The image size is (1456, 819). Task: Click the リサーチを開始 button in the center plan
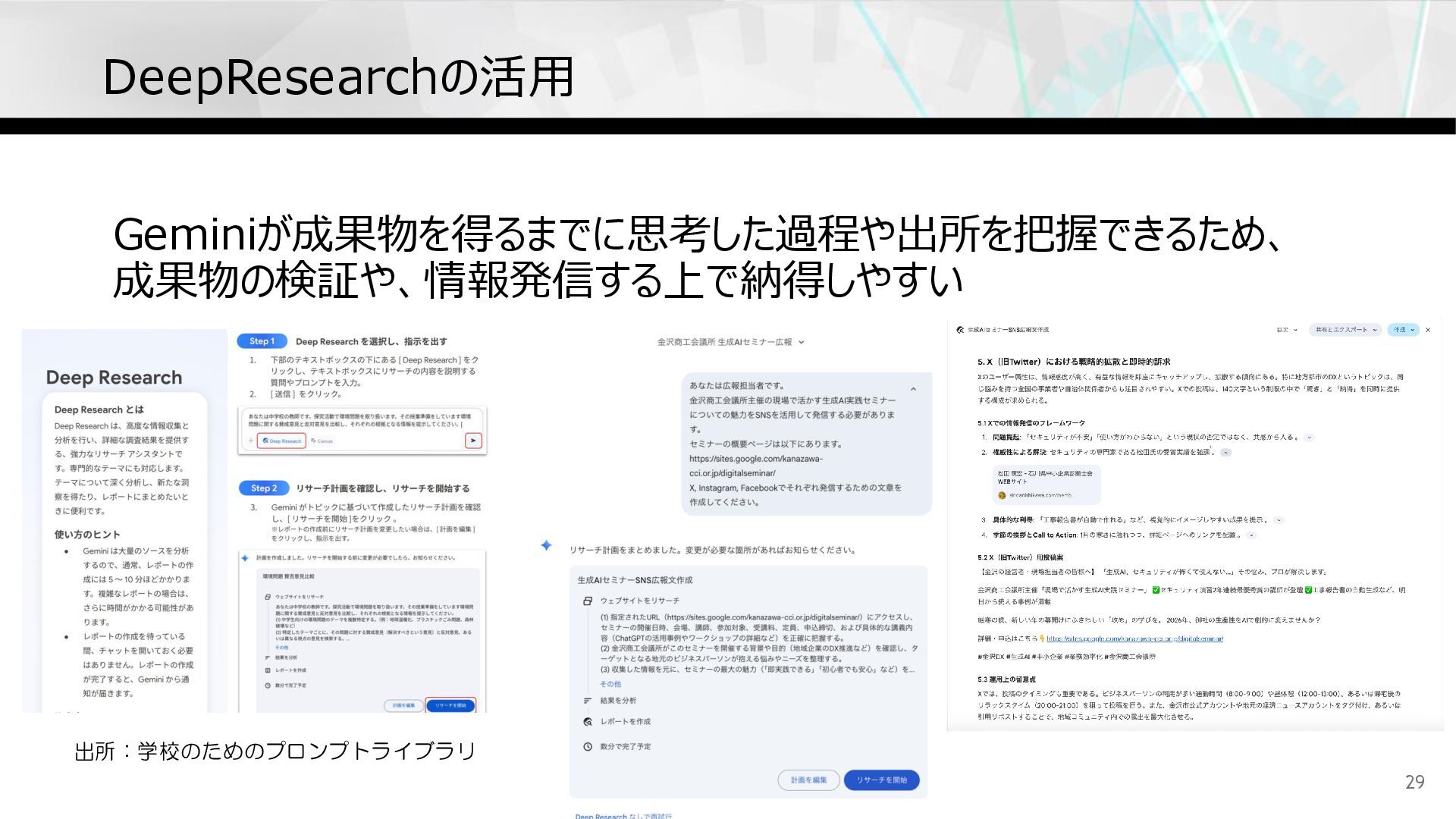tap(881, 780)
